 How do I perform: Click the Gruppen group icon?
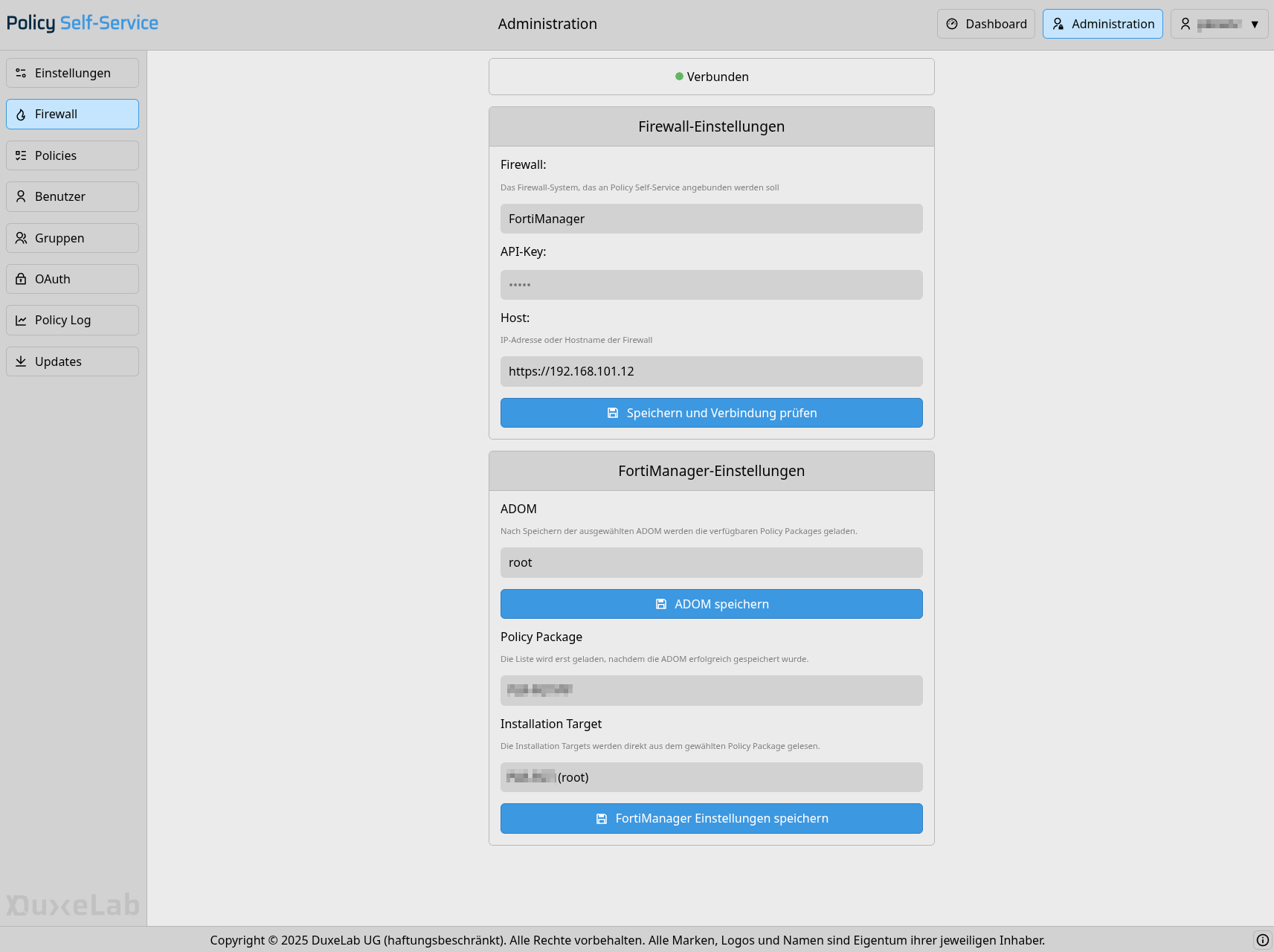[x=21, y=238]
